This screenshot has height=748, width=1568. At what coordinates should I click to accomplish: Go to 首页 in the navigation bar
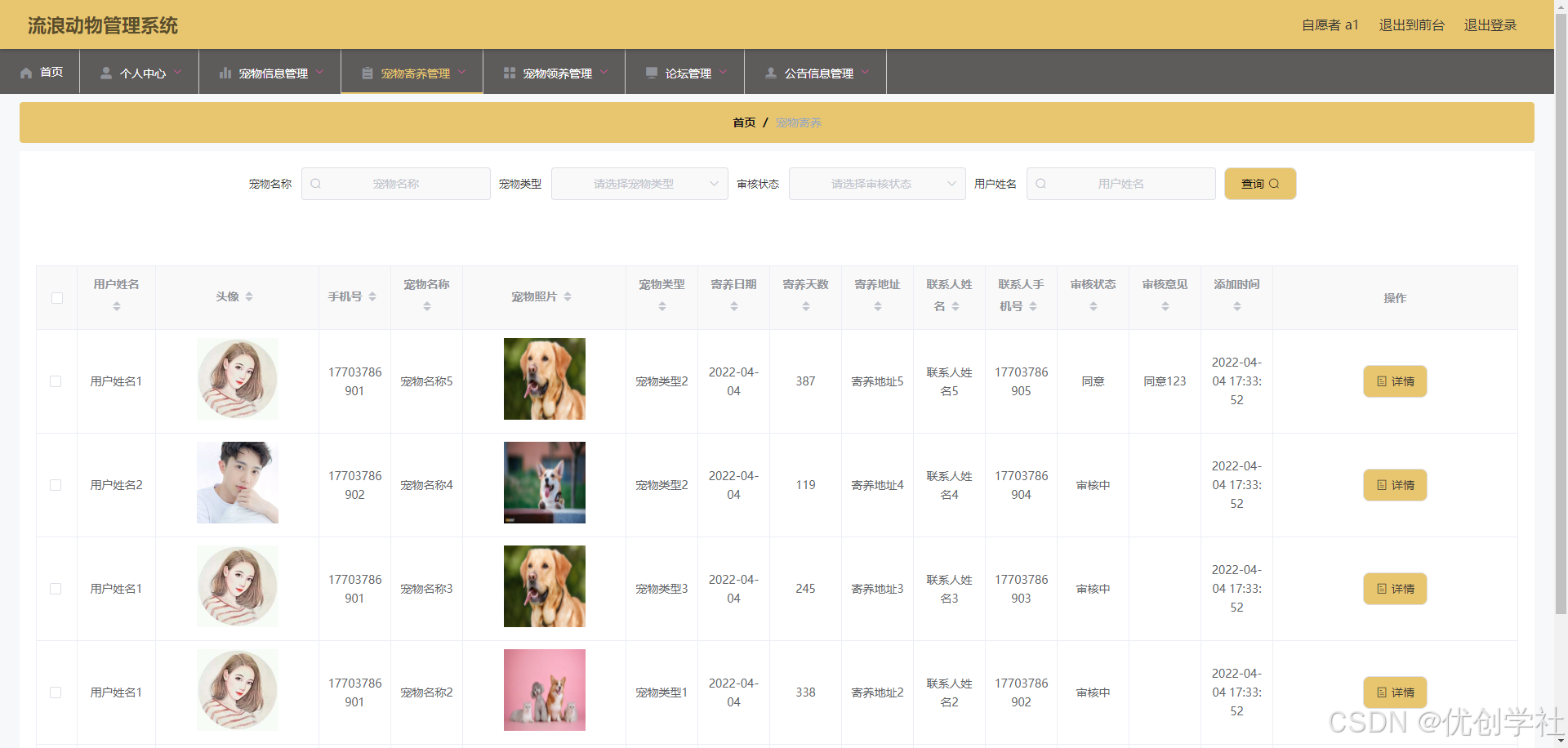[40, 72]
